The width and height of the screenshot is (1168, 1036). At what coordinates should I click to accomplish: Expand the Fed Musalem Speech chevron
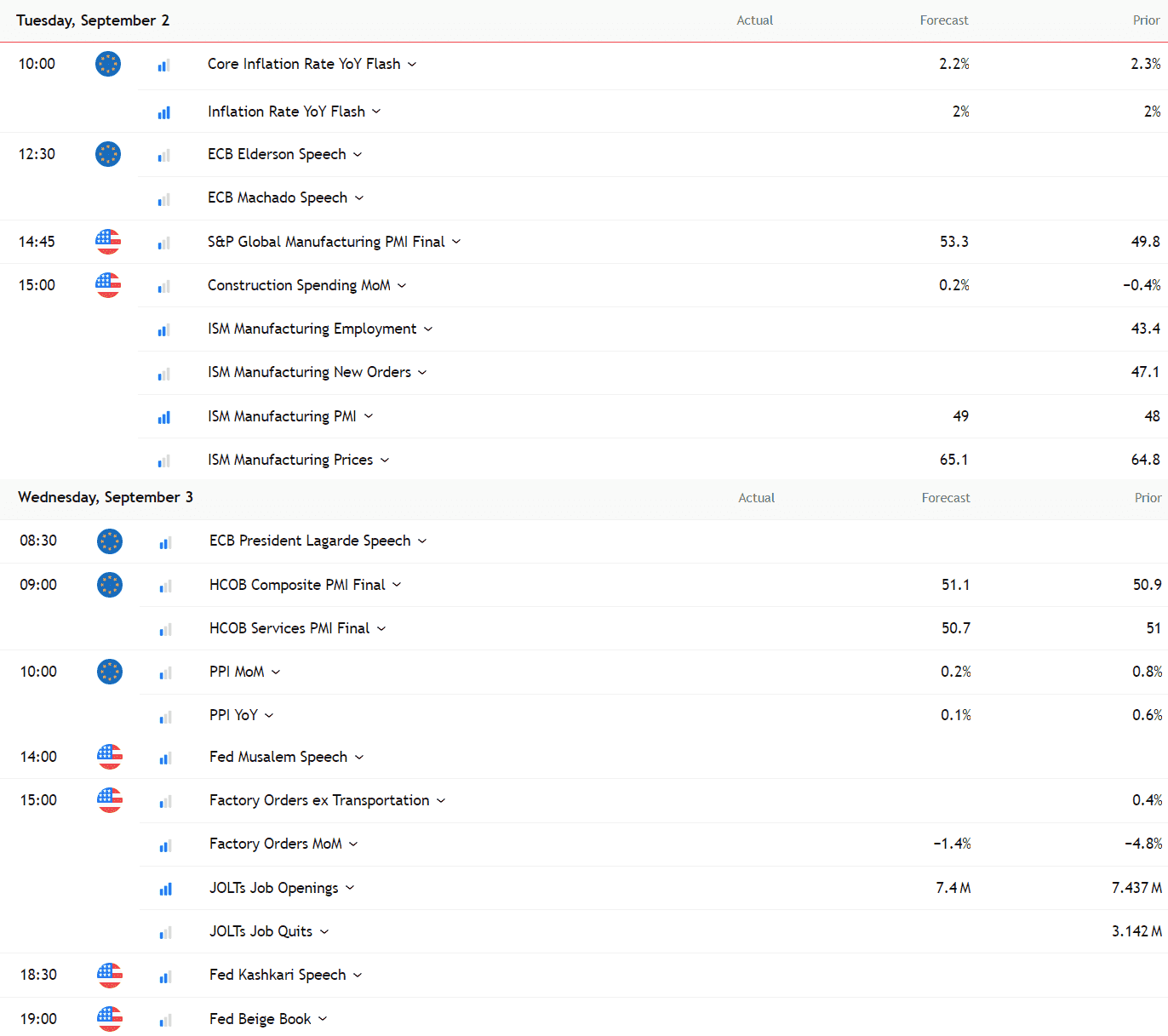[x=359, y=758]
